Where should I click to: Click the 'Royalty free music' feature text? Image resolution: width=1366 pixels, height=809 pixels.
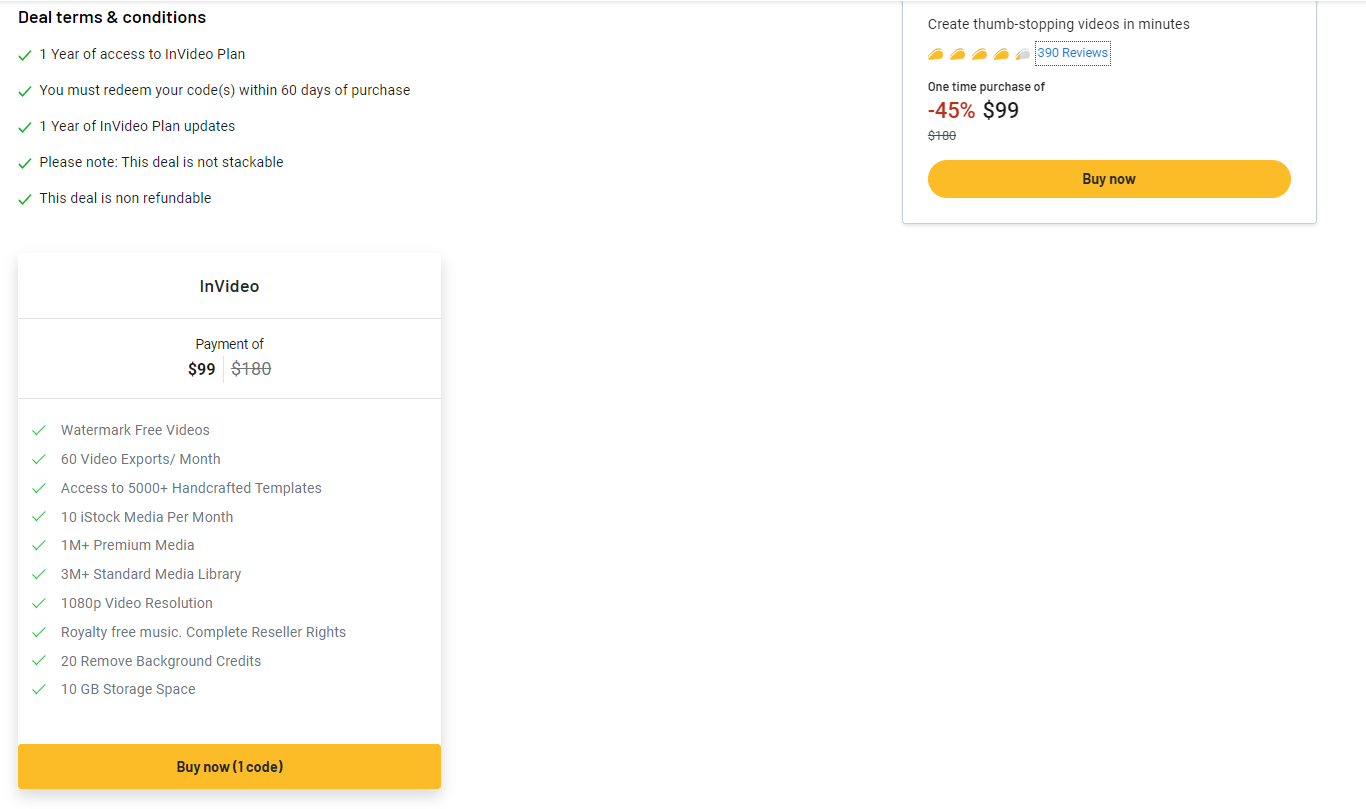coord(203,632)
